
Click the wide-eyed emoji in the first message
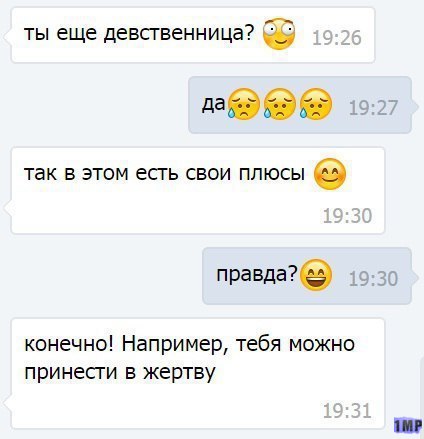279,34
